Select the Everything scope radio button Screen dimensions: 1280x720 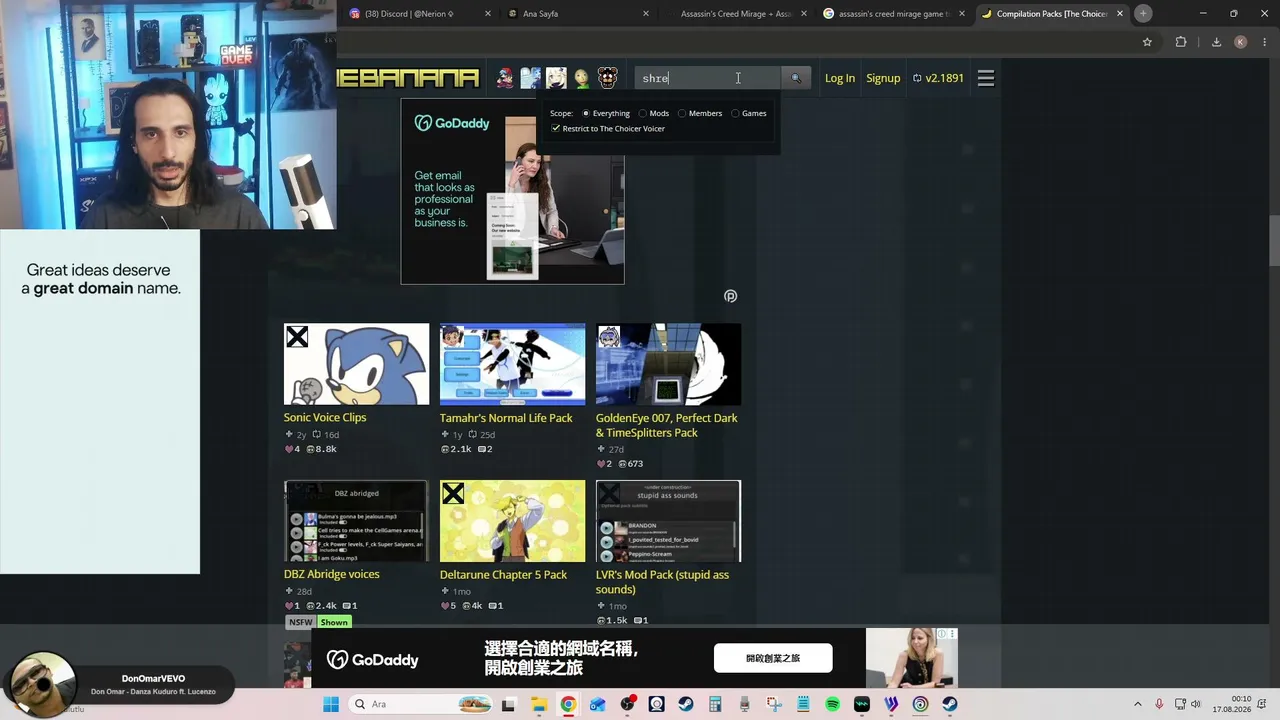[586, 113]
